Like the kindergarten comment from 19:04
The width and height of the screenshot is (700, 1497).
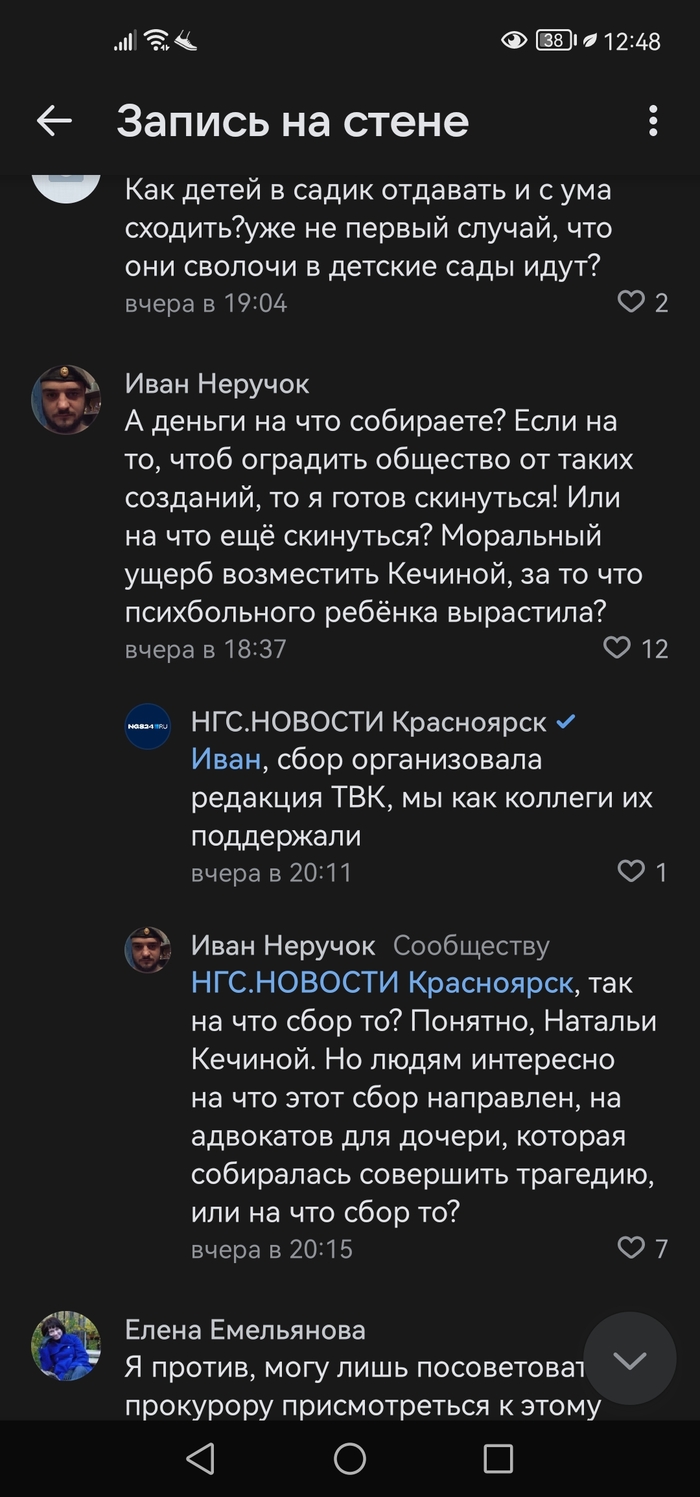pos(631,301)
